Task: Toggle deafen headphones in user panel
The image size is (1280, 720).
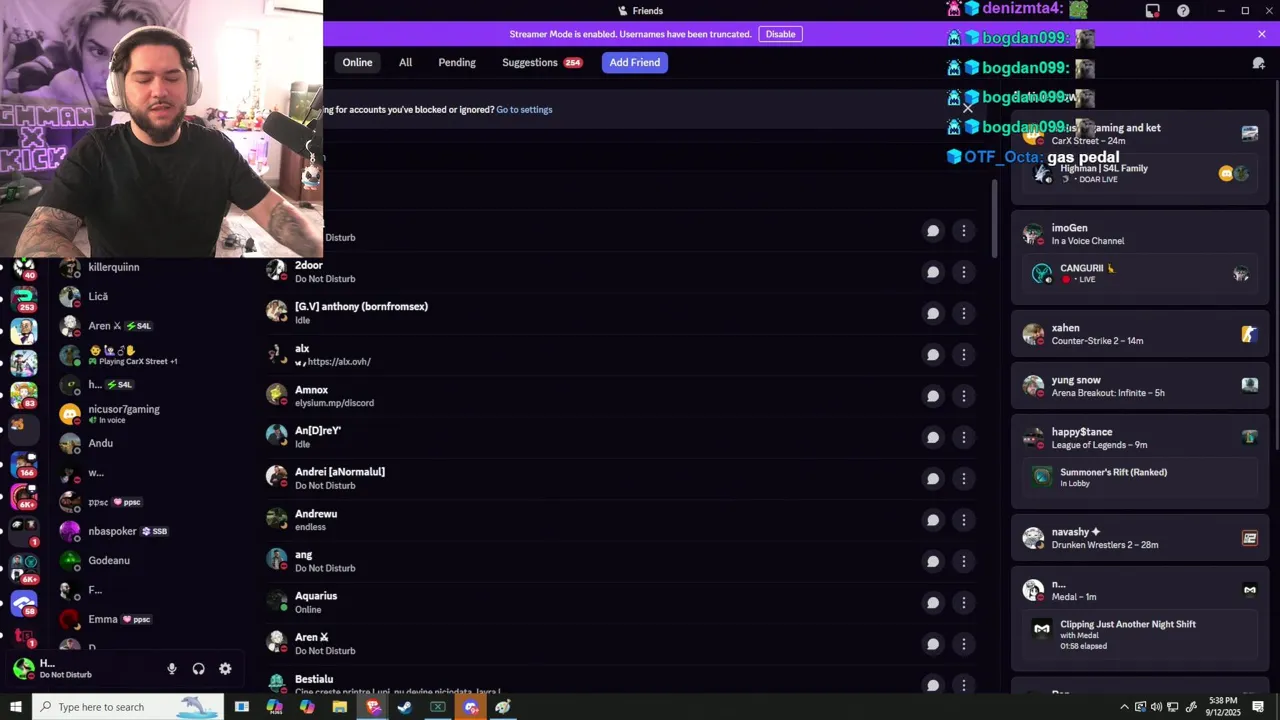Action: click(198, 669)
